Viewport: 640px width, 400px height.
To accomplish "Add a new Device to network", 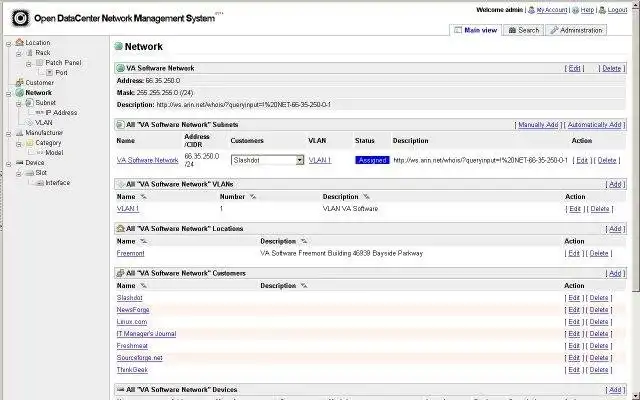I will click(x=615, y=390).
